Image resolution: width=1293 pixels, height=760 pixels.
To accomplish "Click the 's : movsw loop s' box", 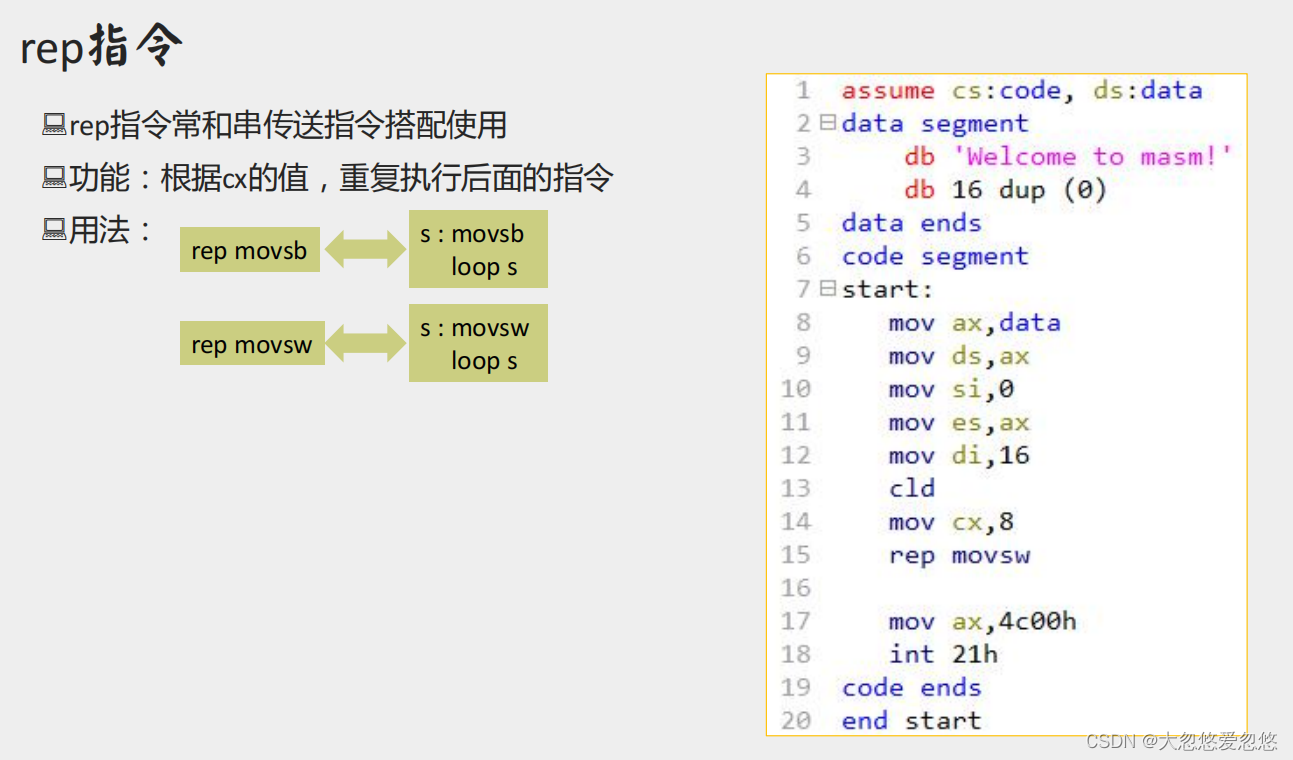I will click(478, 343).
